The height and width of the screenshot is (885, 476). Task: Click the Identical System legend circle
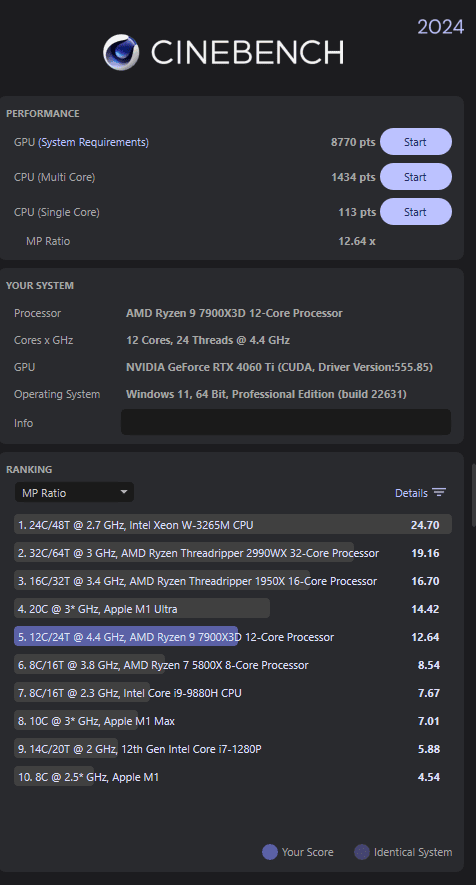pos(362,852)
